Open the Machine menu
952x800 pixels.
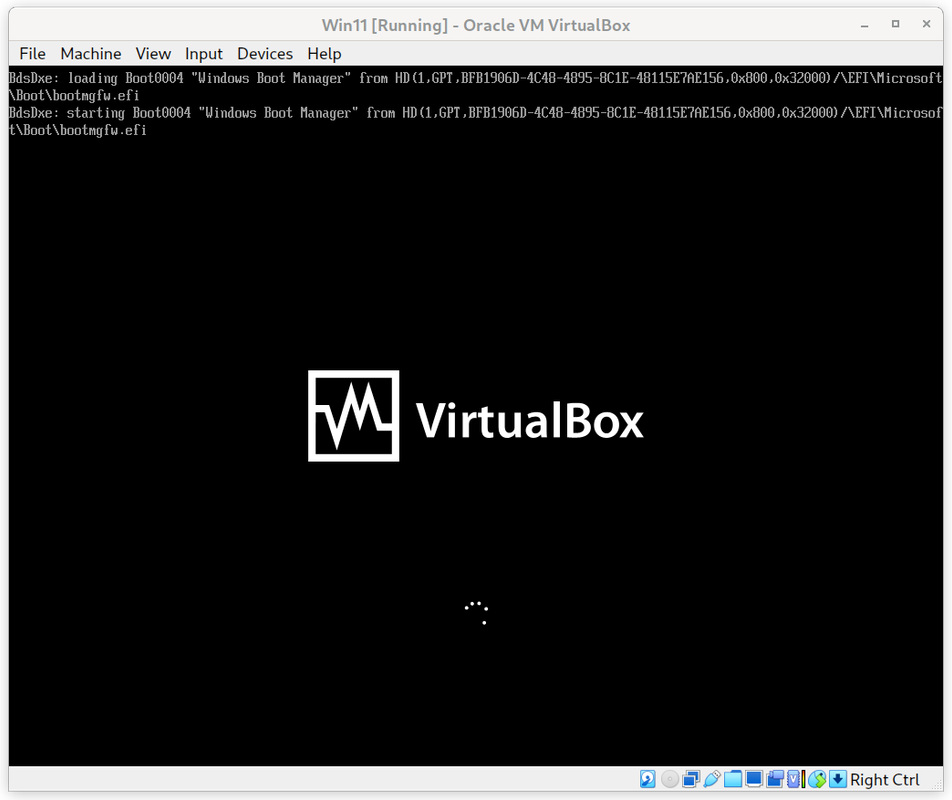(90, 53)
